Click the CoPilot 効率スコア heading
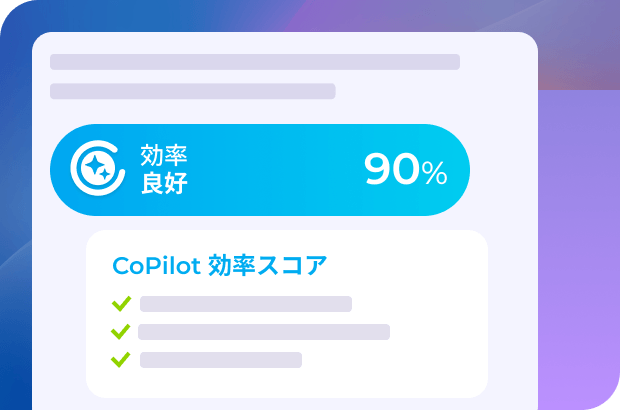620x410 pixels. (219, 267)
